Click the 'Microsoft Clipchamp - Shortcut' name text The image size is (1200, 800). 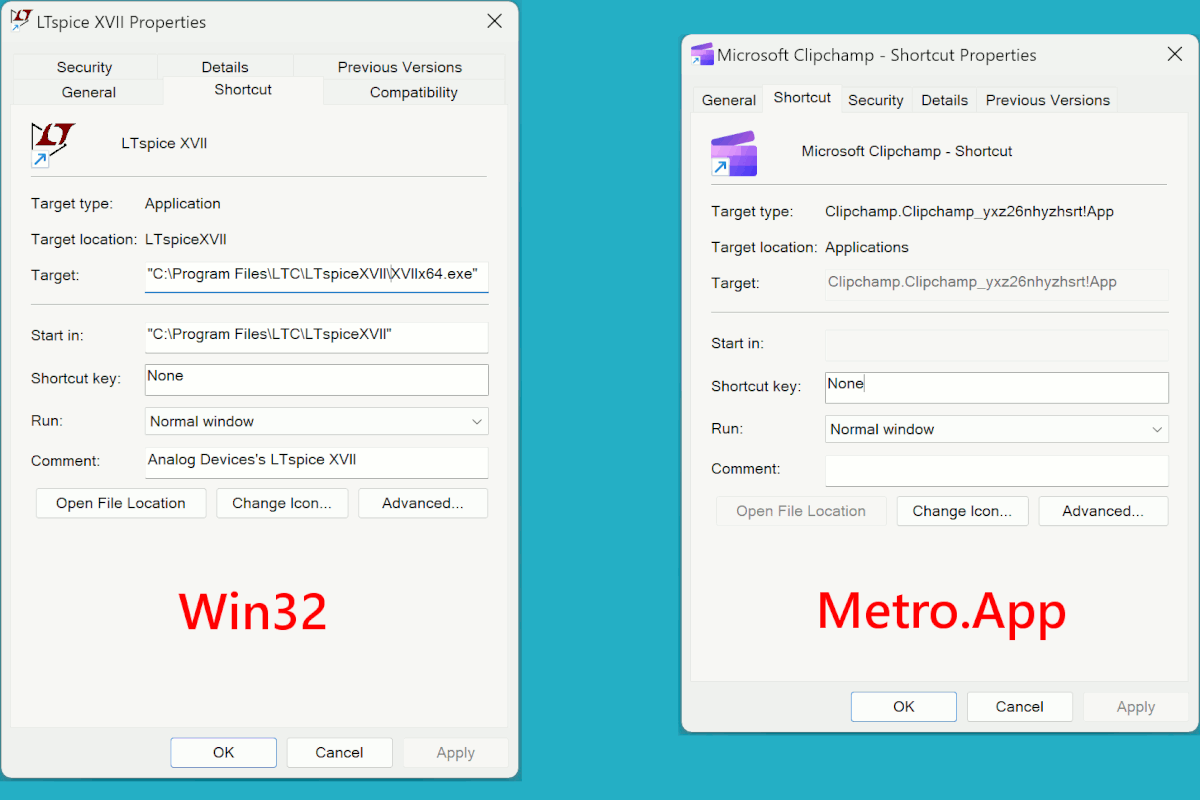pyautogui.click(x=907, y=151)
